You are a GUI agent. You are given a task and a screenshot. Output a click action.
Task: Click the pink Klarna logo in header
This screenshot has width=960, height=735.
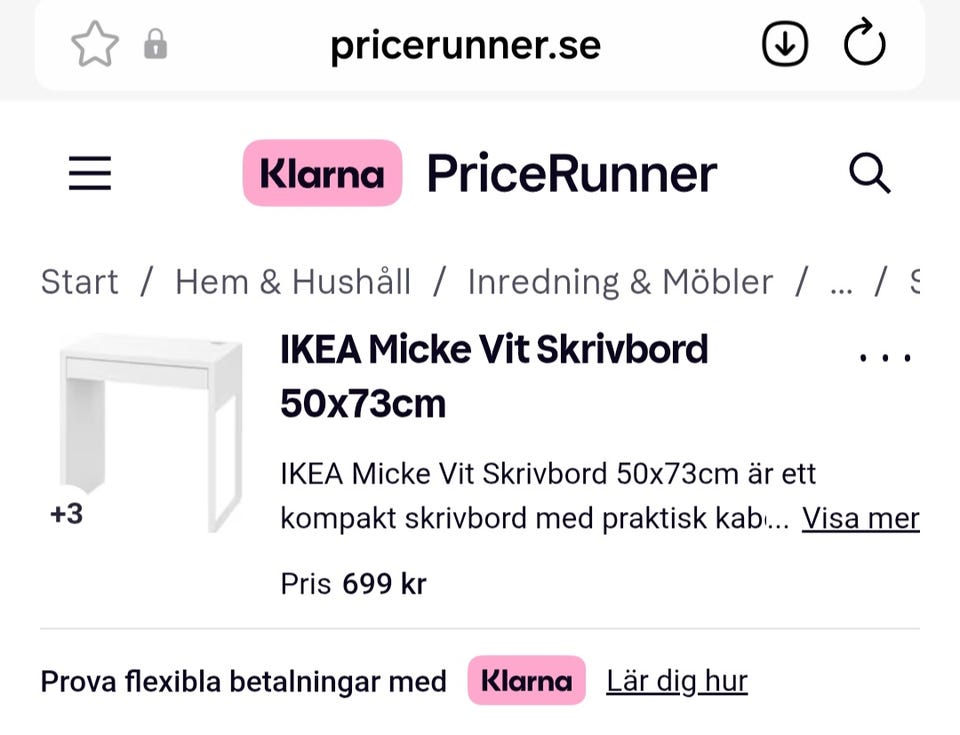(x=322, y=173)
